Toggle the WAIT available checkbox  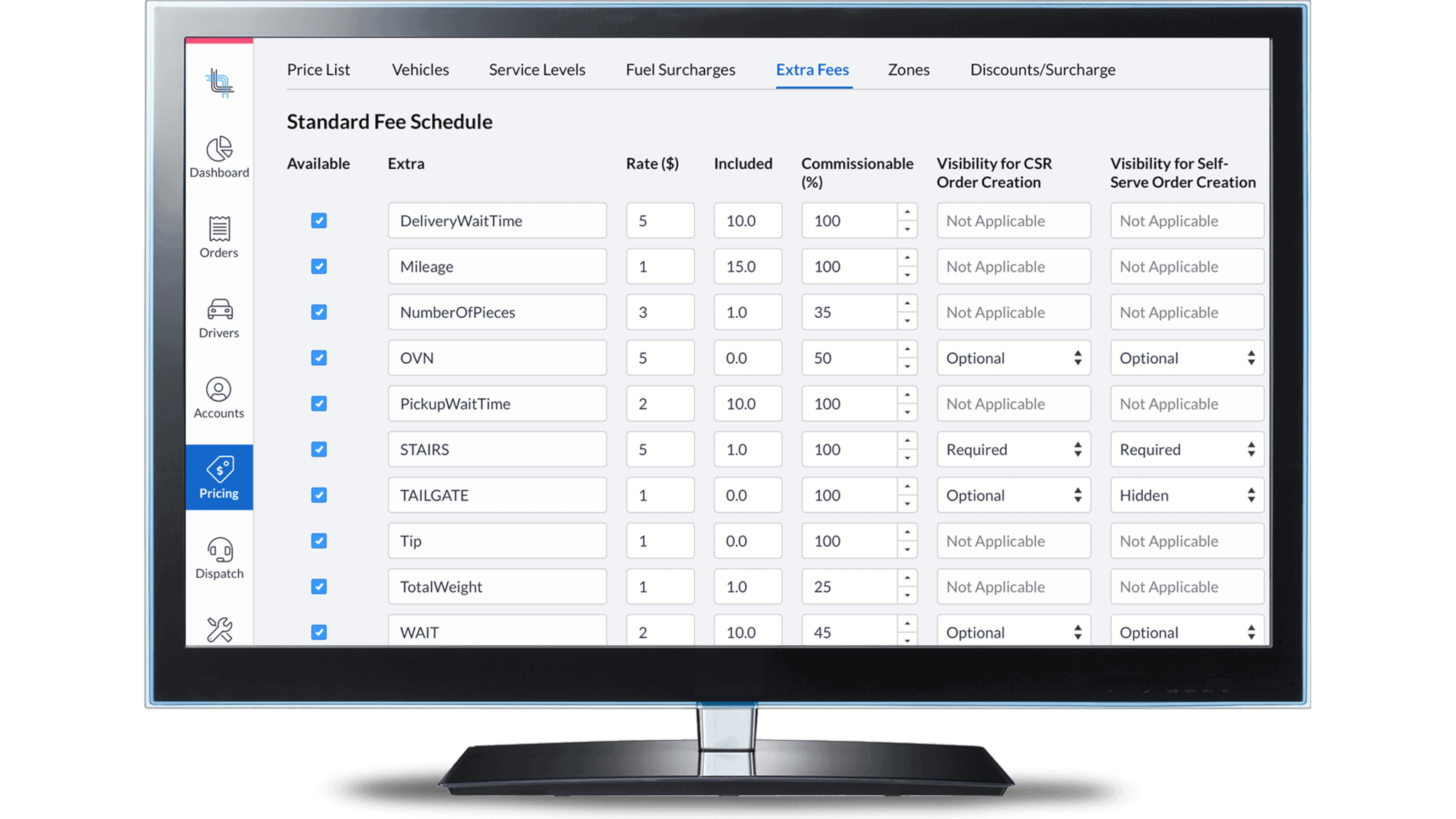(x=319, y=631)
